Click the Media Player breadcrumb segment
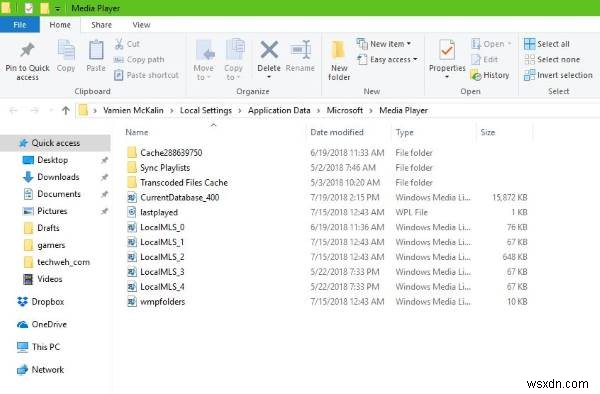 403,111
